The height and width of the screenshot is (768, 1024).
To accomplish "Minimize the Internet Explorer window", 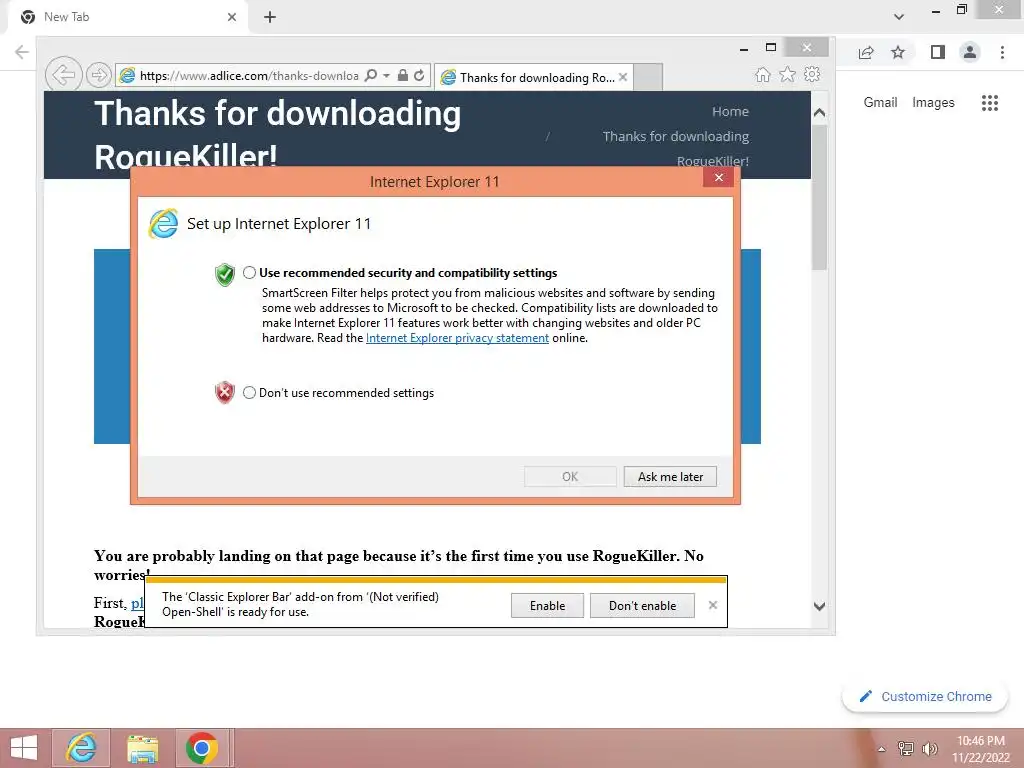I will [744, 48].
